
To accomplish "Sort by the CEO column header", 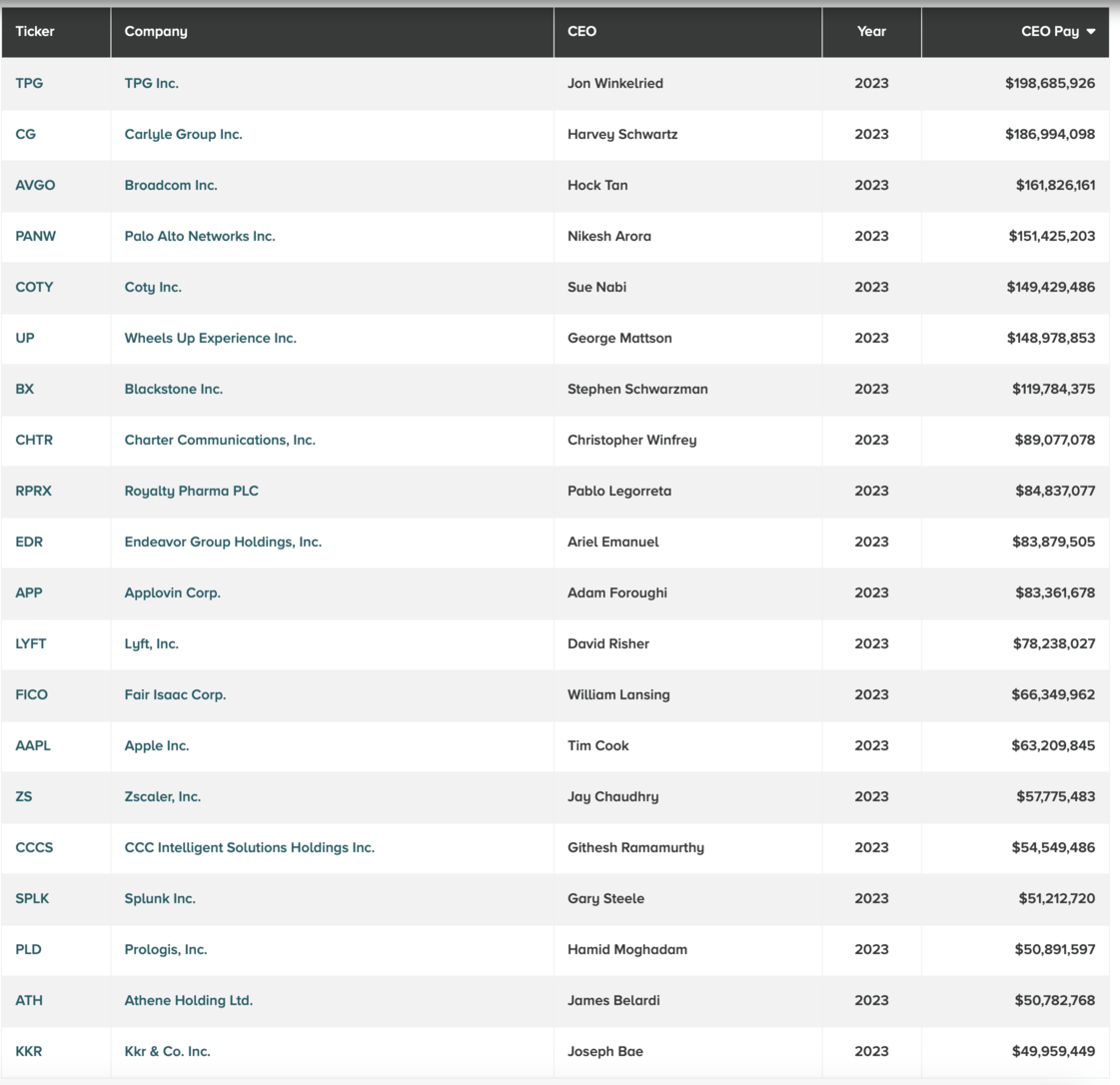I will [x=582, y=31].
